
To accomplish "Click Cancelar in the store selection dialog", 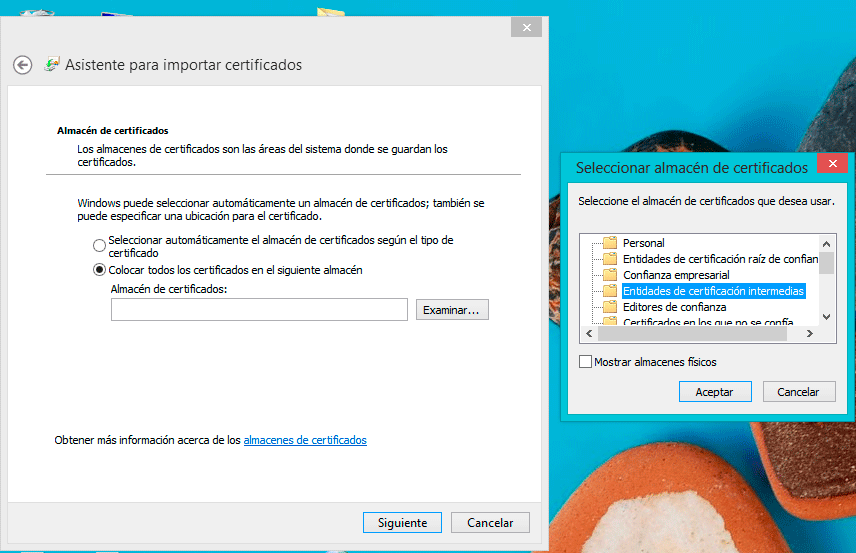I will pos(799,391).
